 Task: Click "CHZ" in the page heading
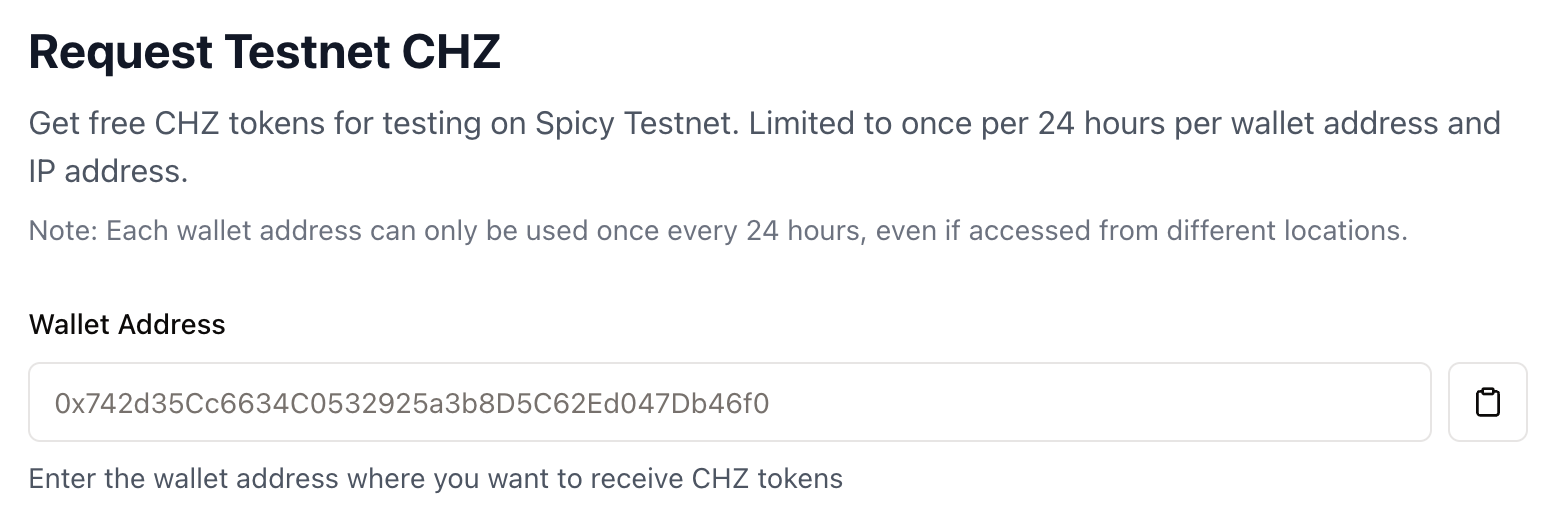[452, 52]
